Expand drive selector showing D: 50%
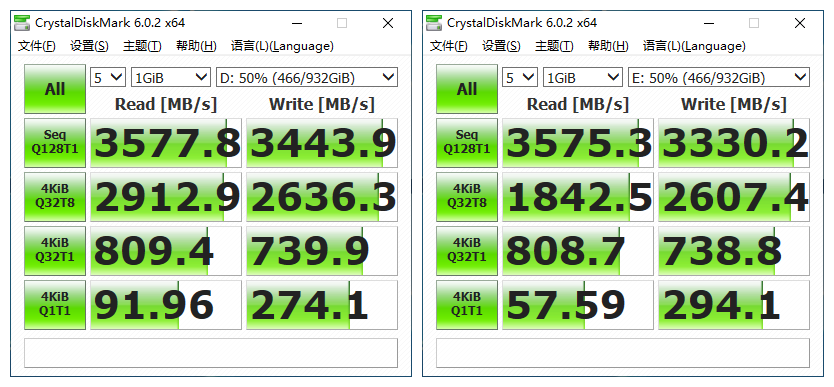This screenshot has height=387, width=834. pyautogui.click(x=306, y=78)
